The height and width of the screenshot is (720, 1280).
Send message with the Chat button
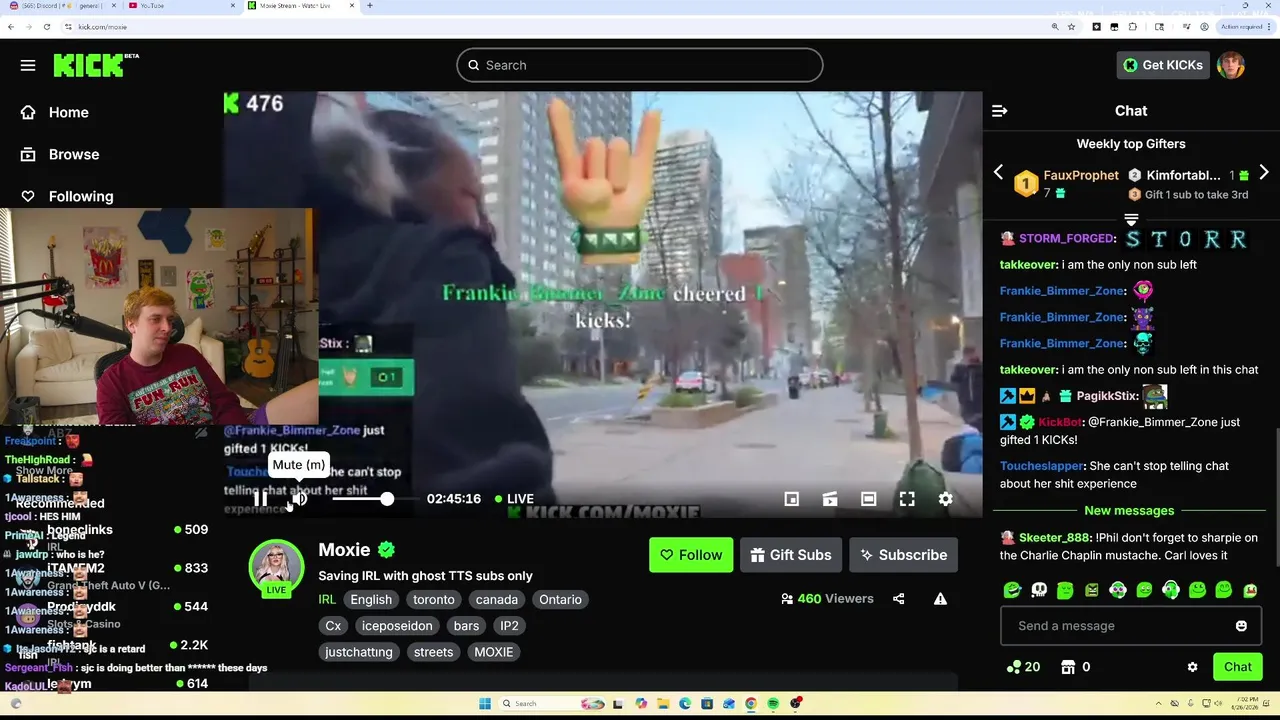[1238, 667]
